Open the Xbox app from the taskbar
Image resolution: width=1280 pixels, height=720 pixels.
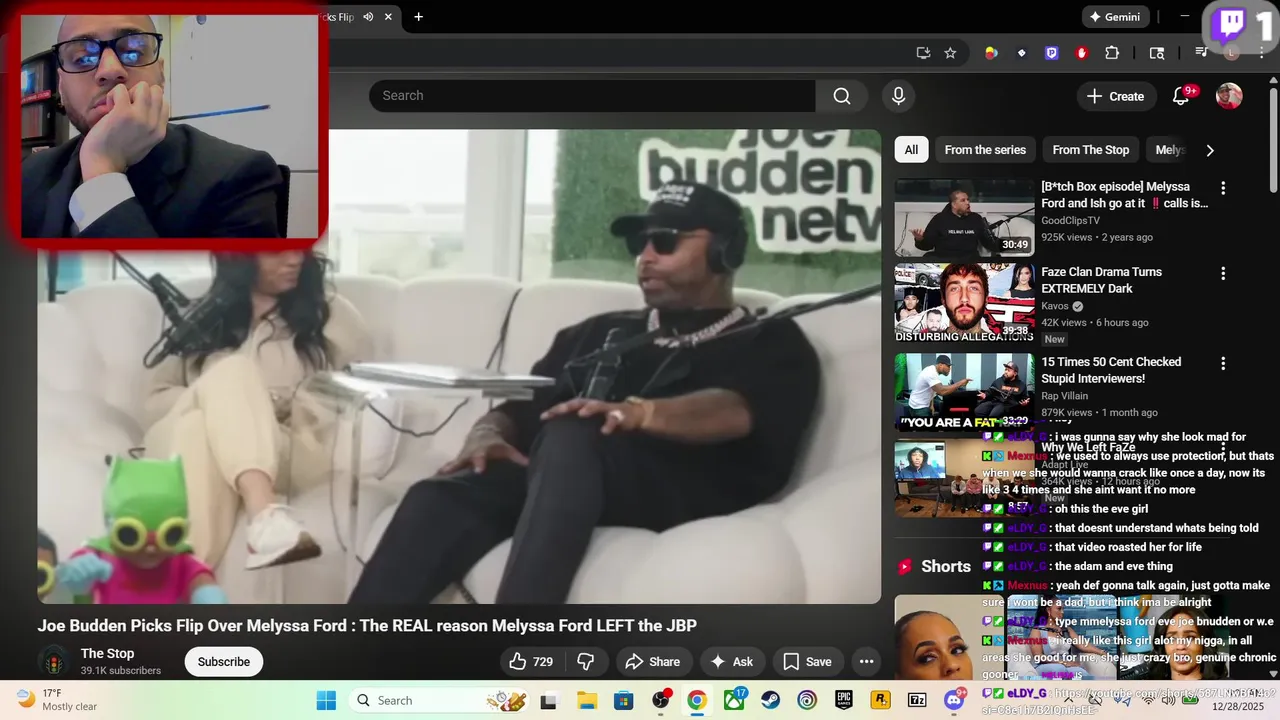(735, 700)
